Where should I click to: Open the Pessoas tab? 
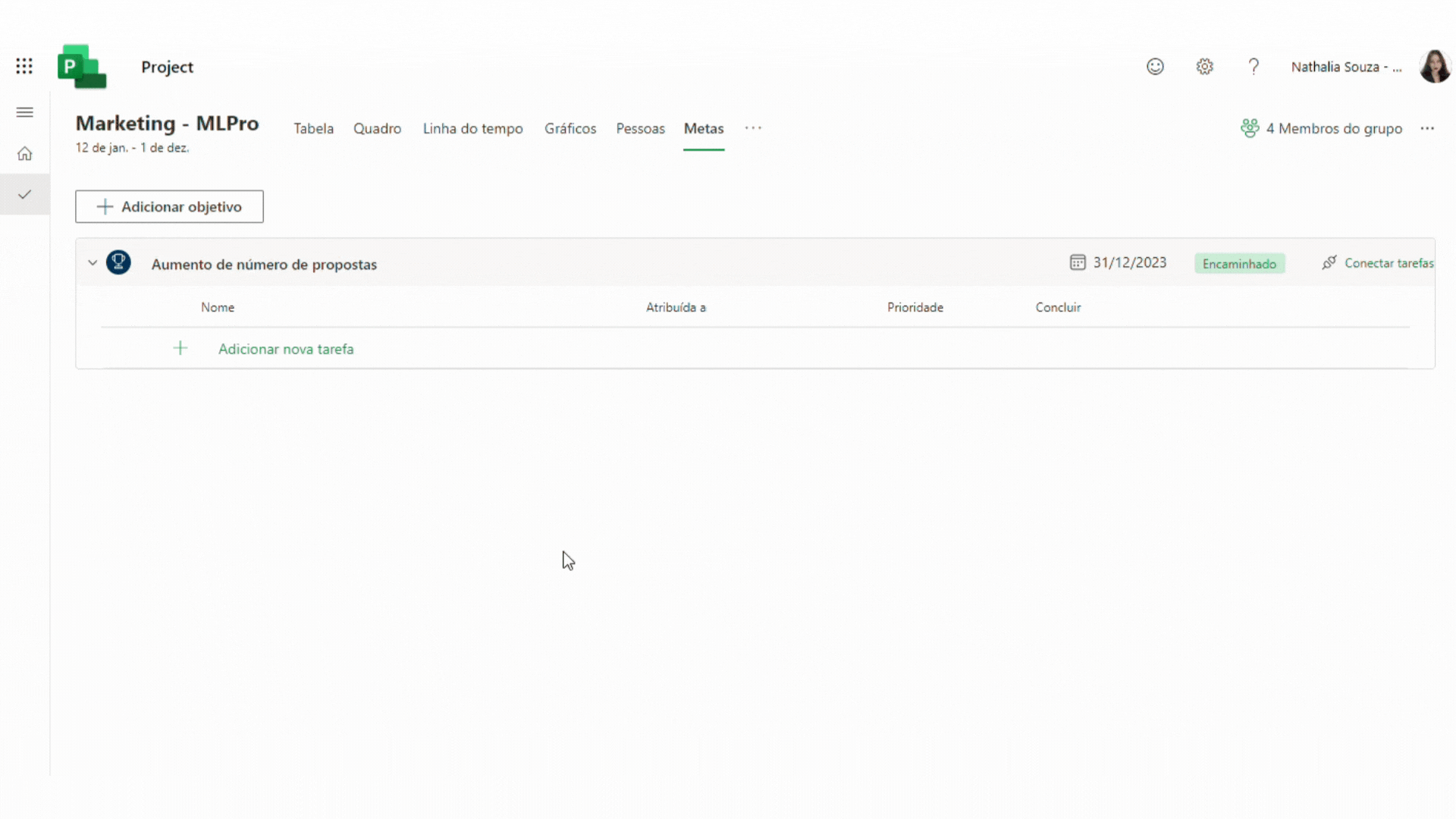click(x=640, y=128)
